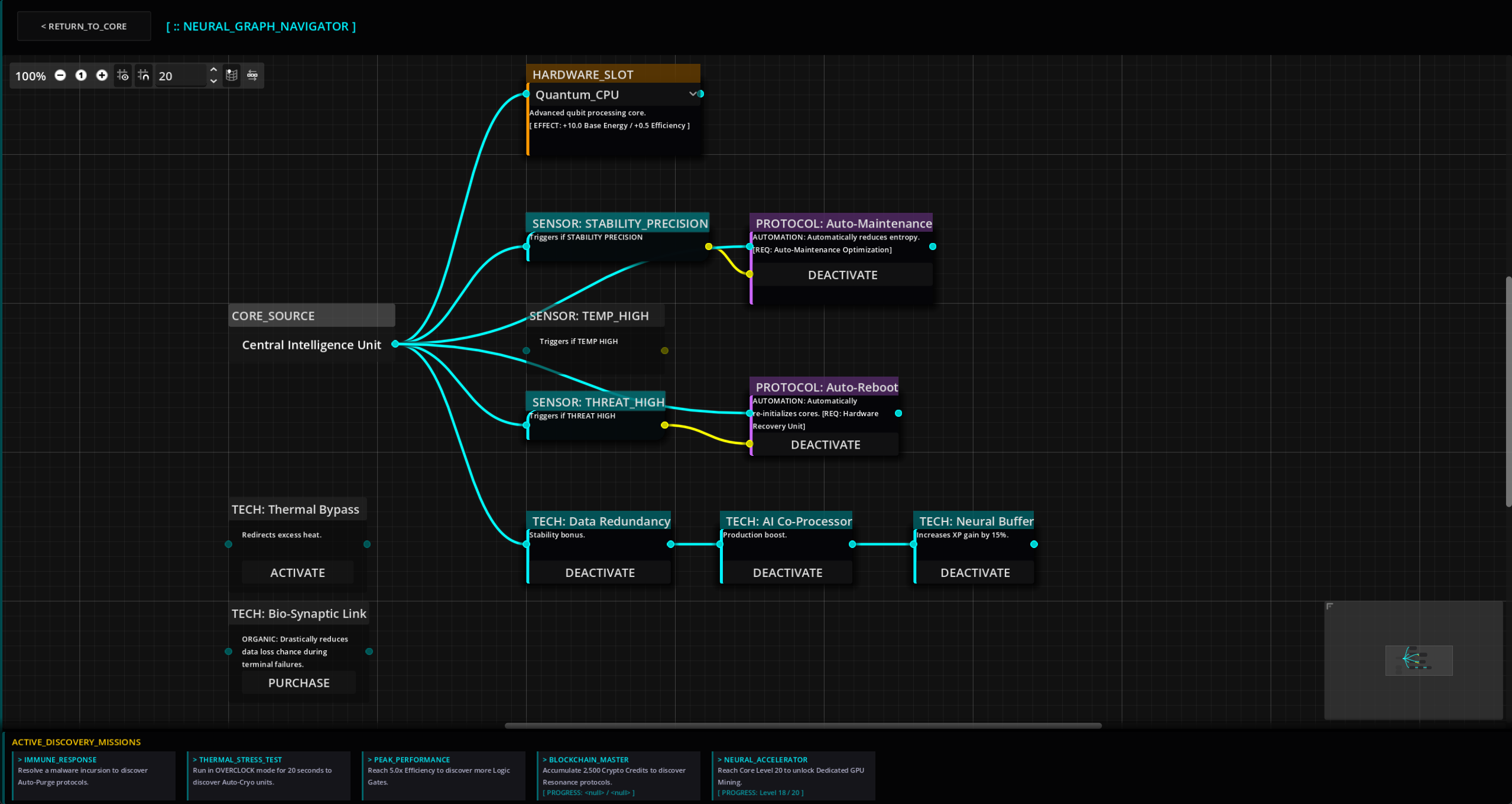Toggle the minimap icon in toolbar
This screenshot has width=1512, height=804.
pyautogui.click(x=232, y=75)
